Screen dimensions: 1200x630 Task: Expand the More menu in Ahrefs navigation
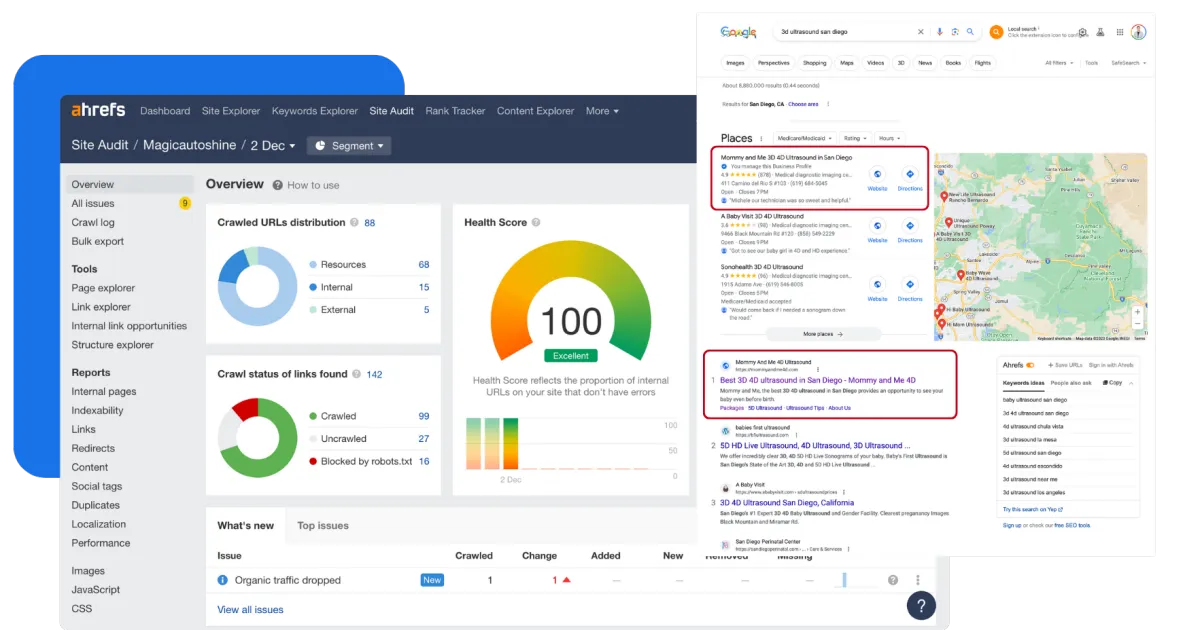coord(602,111)
